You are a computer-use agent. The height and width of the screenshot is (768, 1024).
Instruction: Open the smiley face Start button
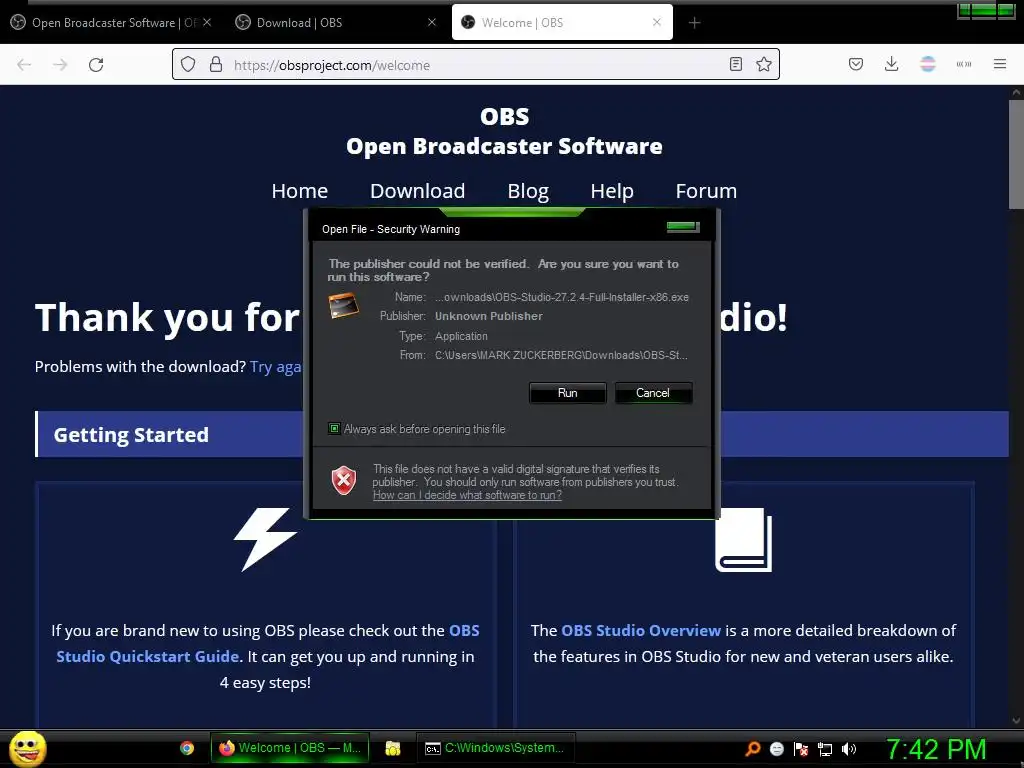coord(28,748)
